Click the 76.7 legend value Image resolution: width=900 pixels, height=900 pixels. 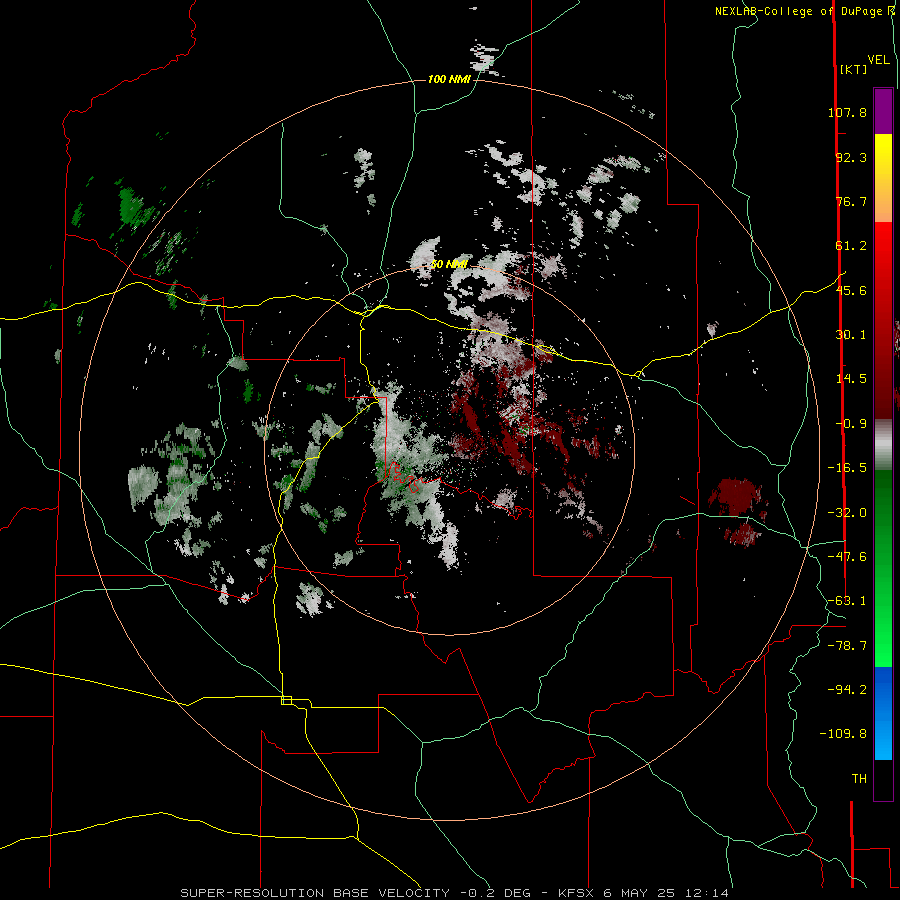coord(851,201)
